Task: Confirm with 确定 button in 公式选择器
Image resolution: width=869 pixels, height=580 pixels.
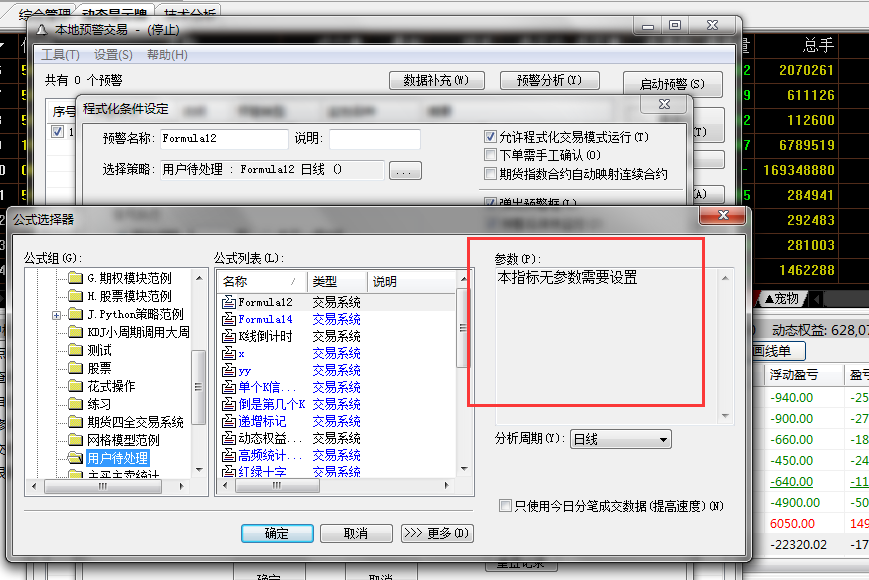Action: click(277, 533)
